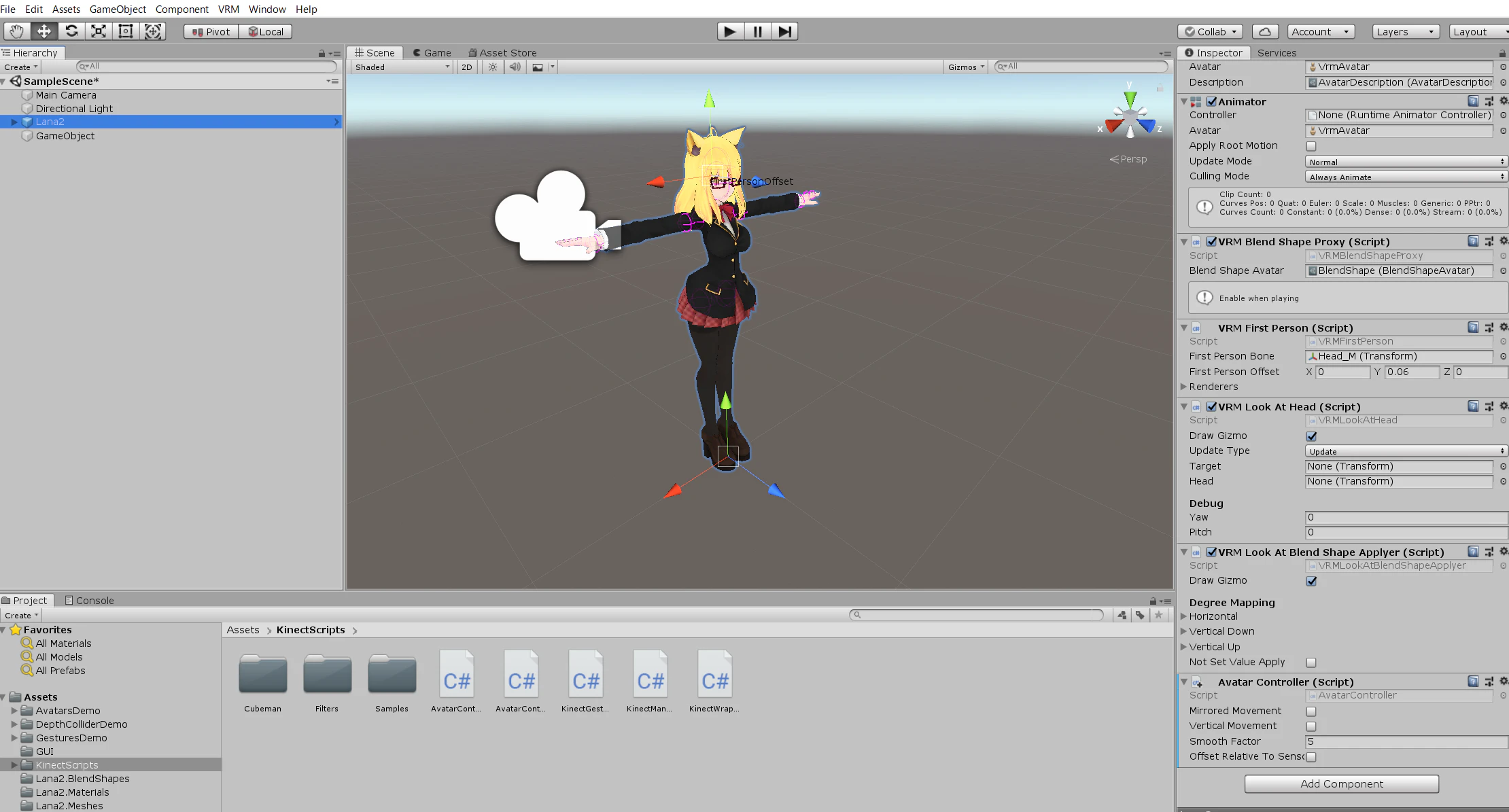Toggle Draw Gizmo under VRM Look At Head

click(x=1311, y=436)
